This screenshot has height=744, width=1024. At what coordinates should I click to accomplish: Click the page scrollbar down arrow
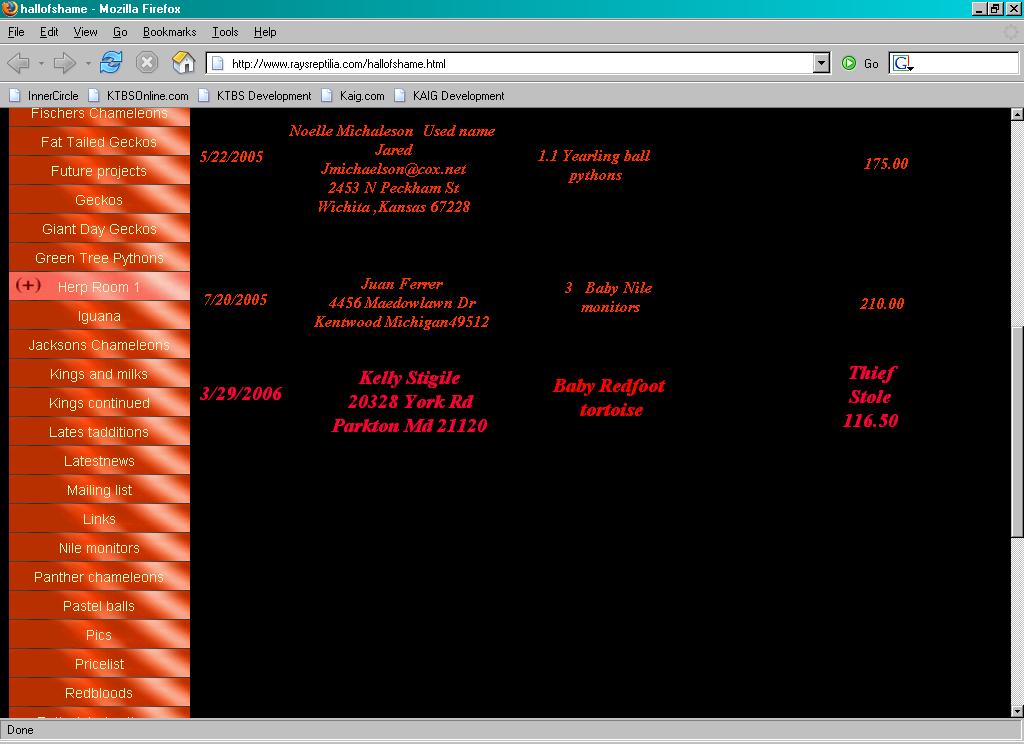(x=1017, y=711)
